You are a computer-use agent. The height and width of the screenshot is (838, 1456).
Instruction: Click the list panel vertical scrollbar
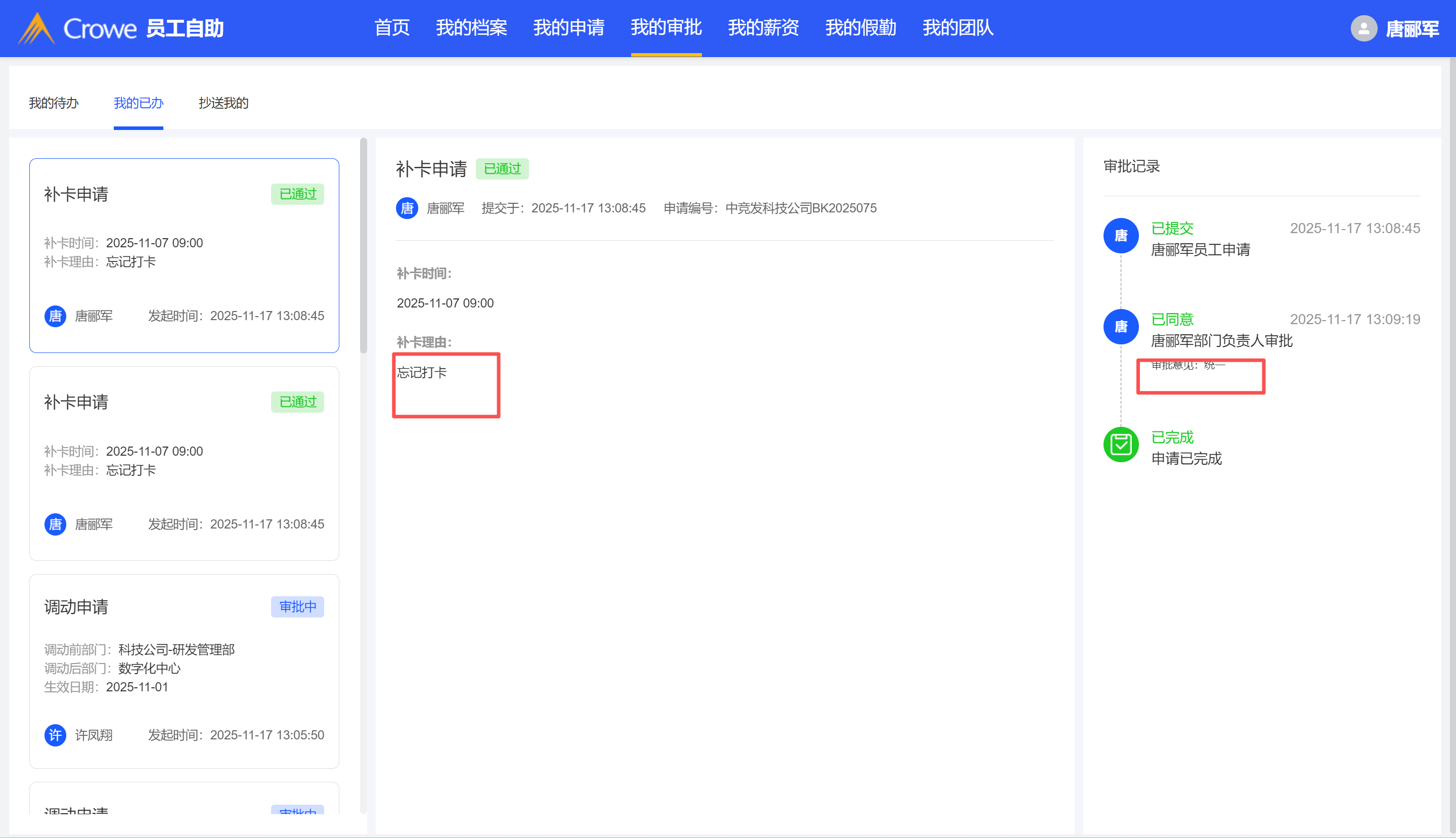coord(363,246)
